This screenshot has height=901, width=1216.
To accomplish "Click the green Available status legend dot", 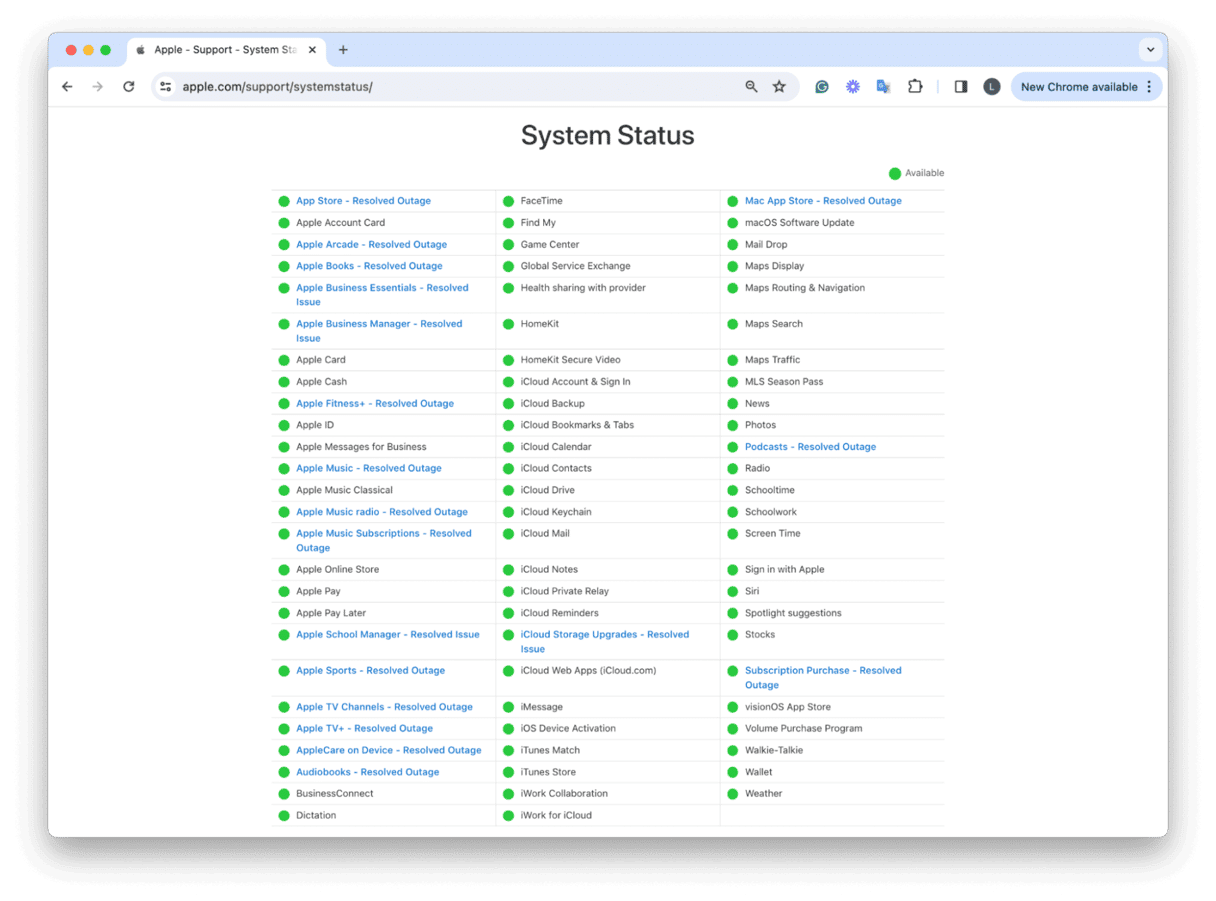I will 895,172.
